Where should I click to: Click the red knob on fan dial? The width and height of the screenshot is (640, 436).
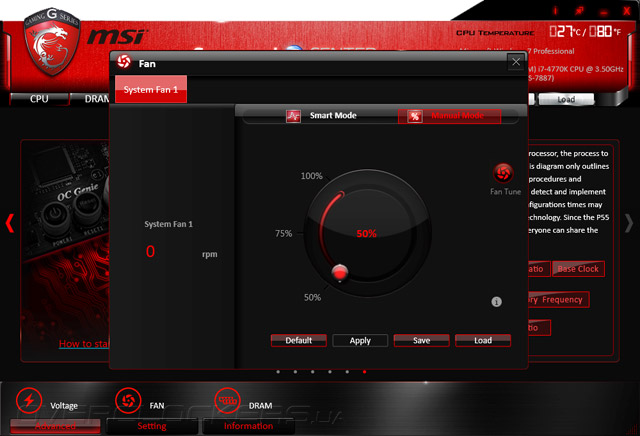click(340, 272)
